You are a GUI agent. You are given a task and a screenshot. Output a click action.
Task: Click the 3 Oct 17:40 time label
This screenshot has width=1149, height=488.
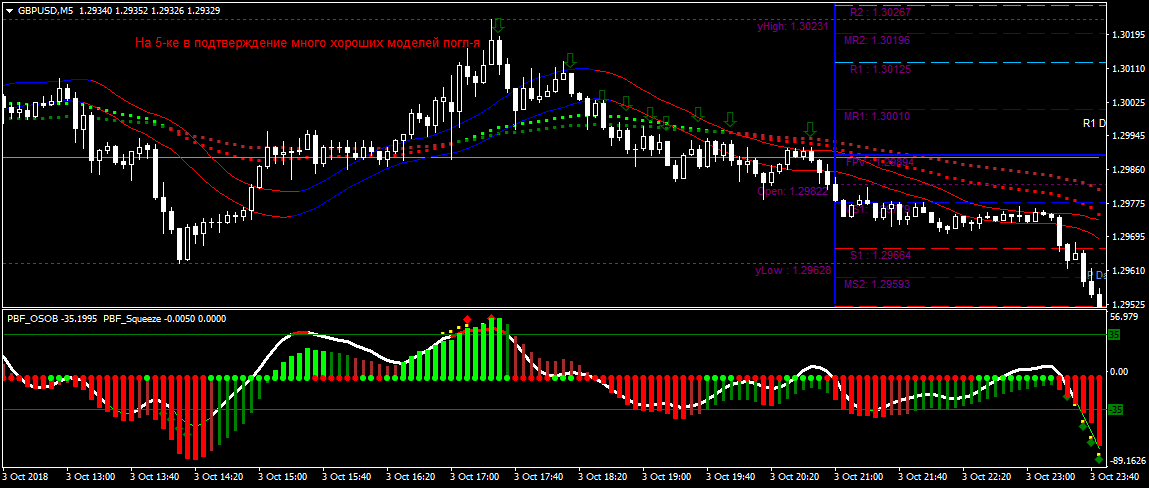pos(541,476)
